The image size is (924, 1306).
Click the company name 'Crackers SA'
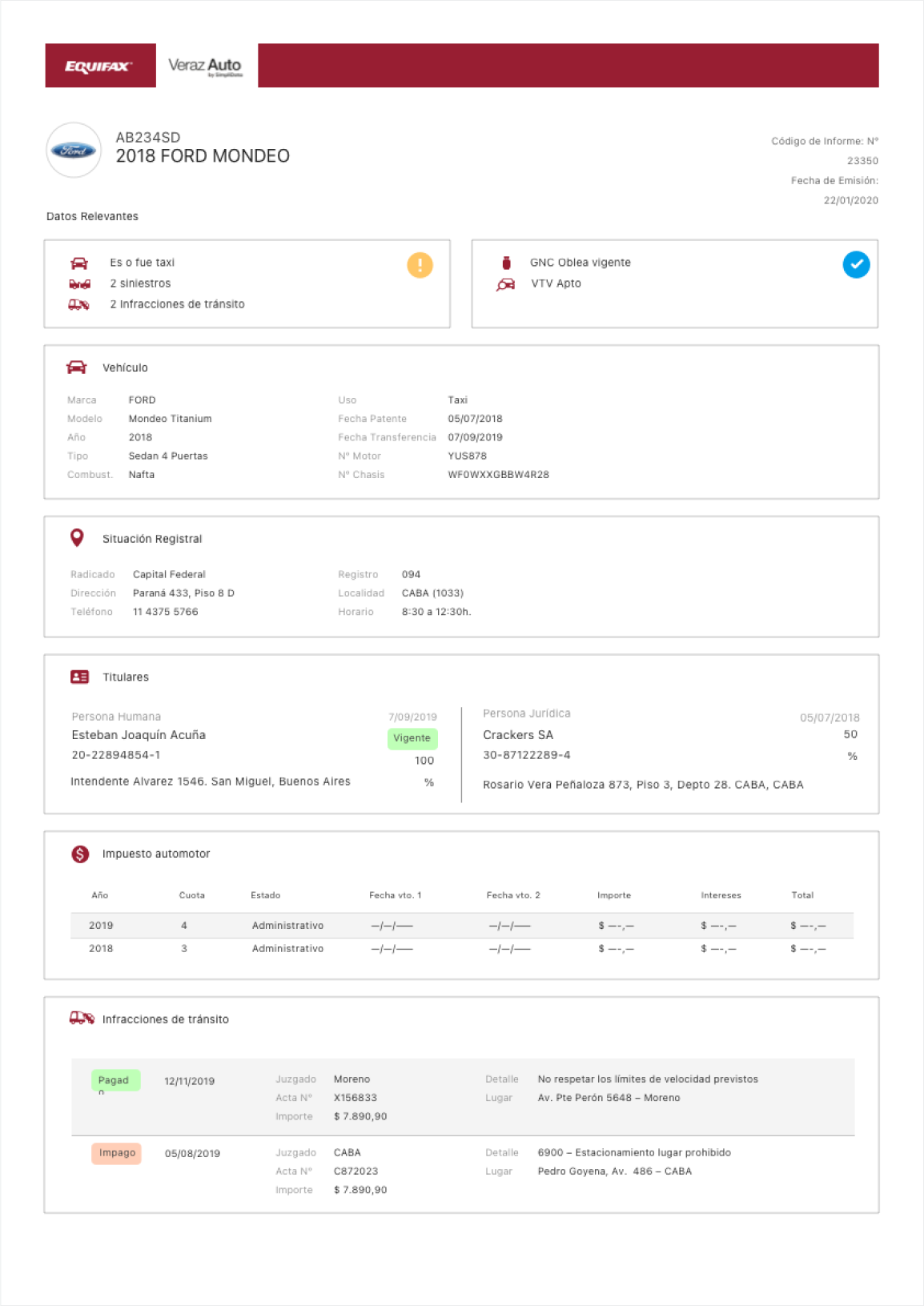click(x=518, y=735)
